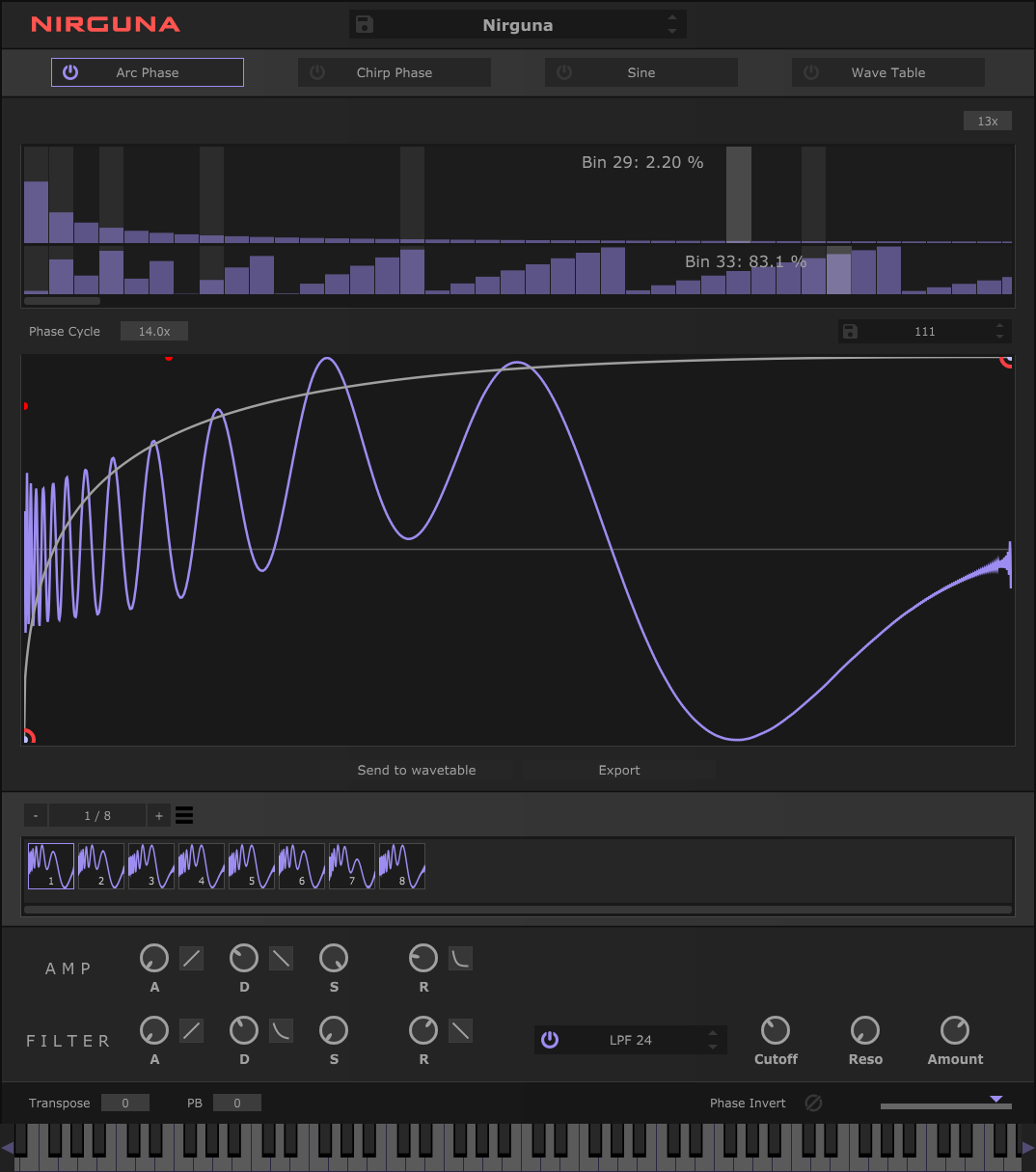Click the save icon beside the Nirguna preset name

coord(365,24)
